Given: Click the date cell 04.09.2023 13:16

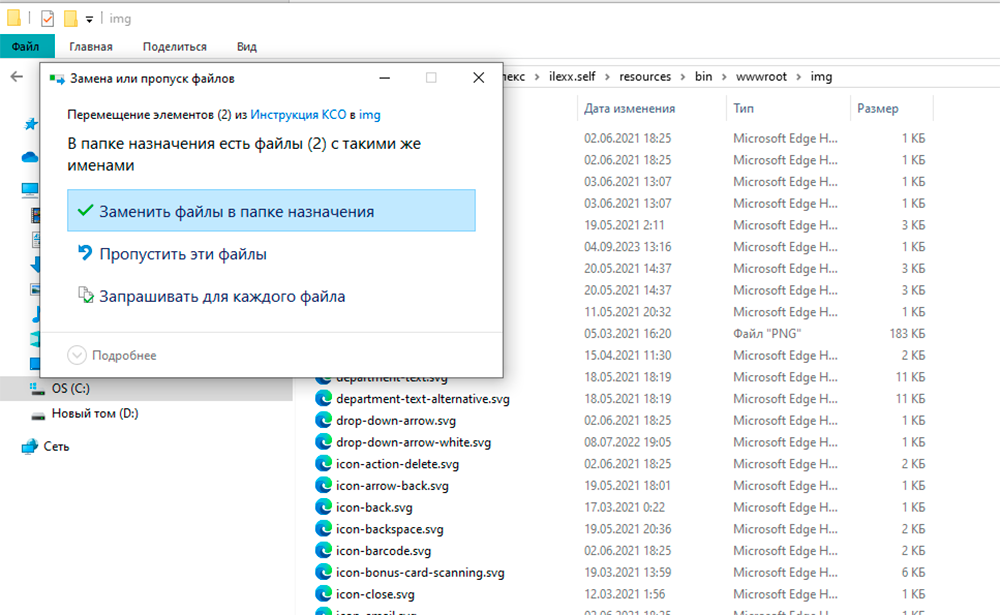Looking at the screenshot, I should [x=628, y=247].
